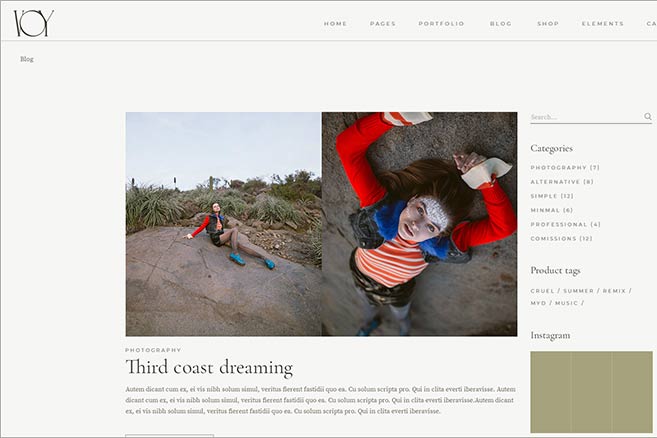Focus the sidebar Search field
This screenshot has width=657, height=438.
click(587, 117)
